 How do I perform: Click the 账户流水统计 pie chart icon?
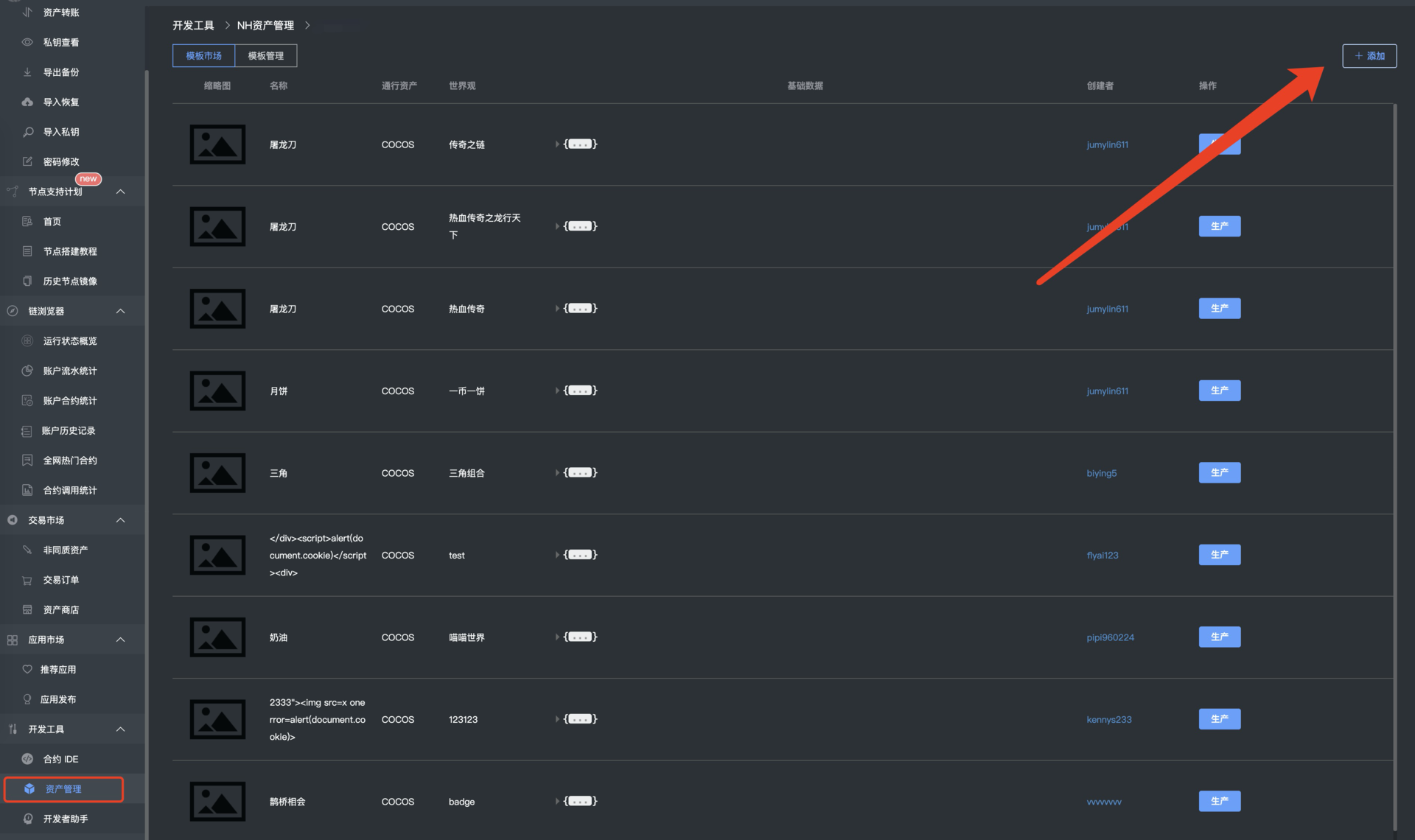(x=27, y=371)
